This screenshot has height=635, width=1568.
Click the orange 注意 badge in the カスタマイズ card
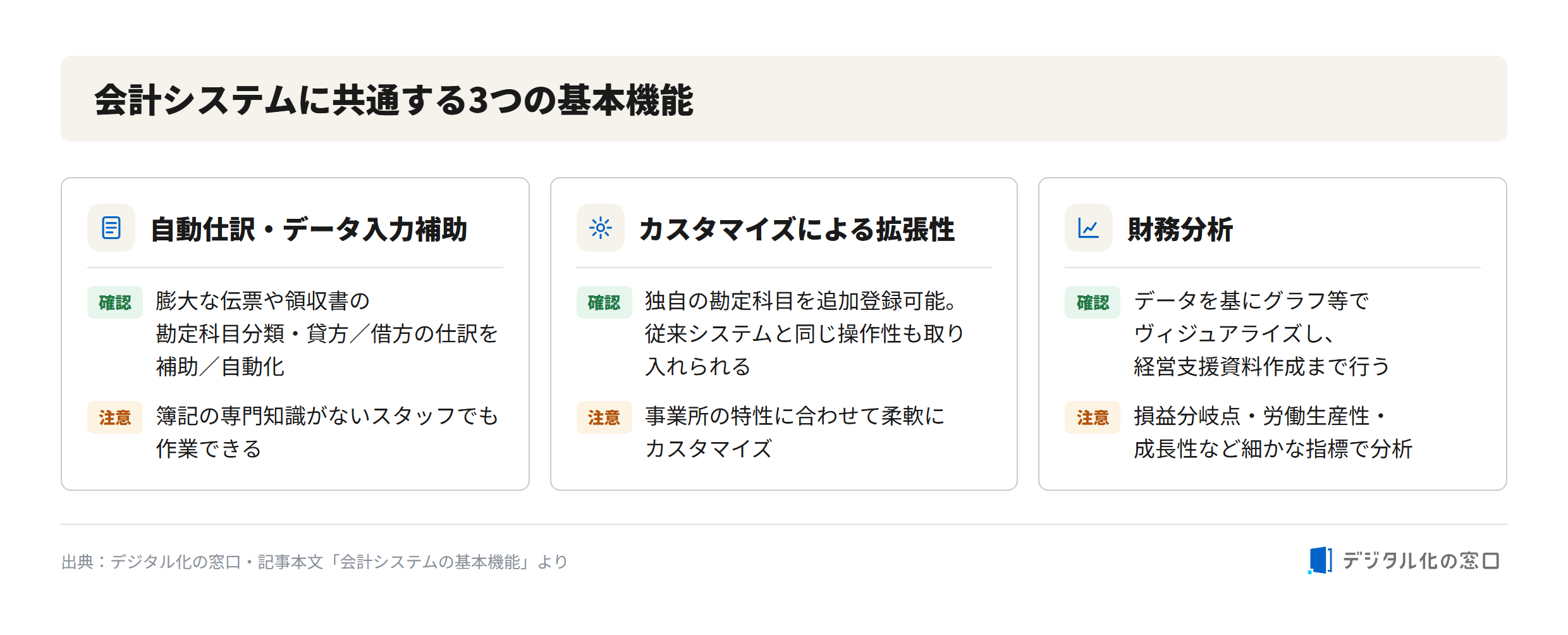[604, 417]
